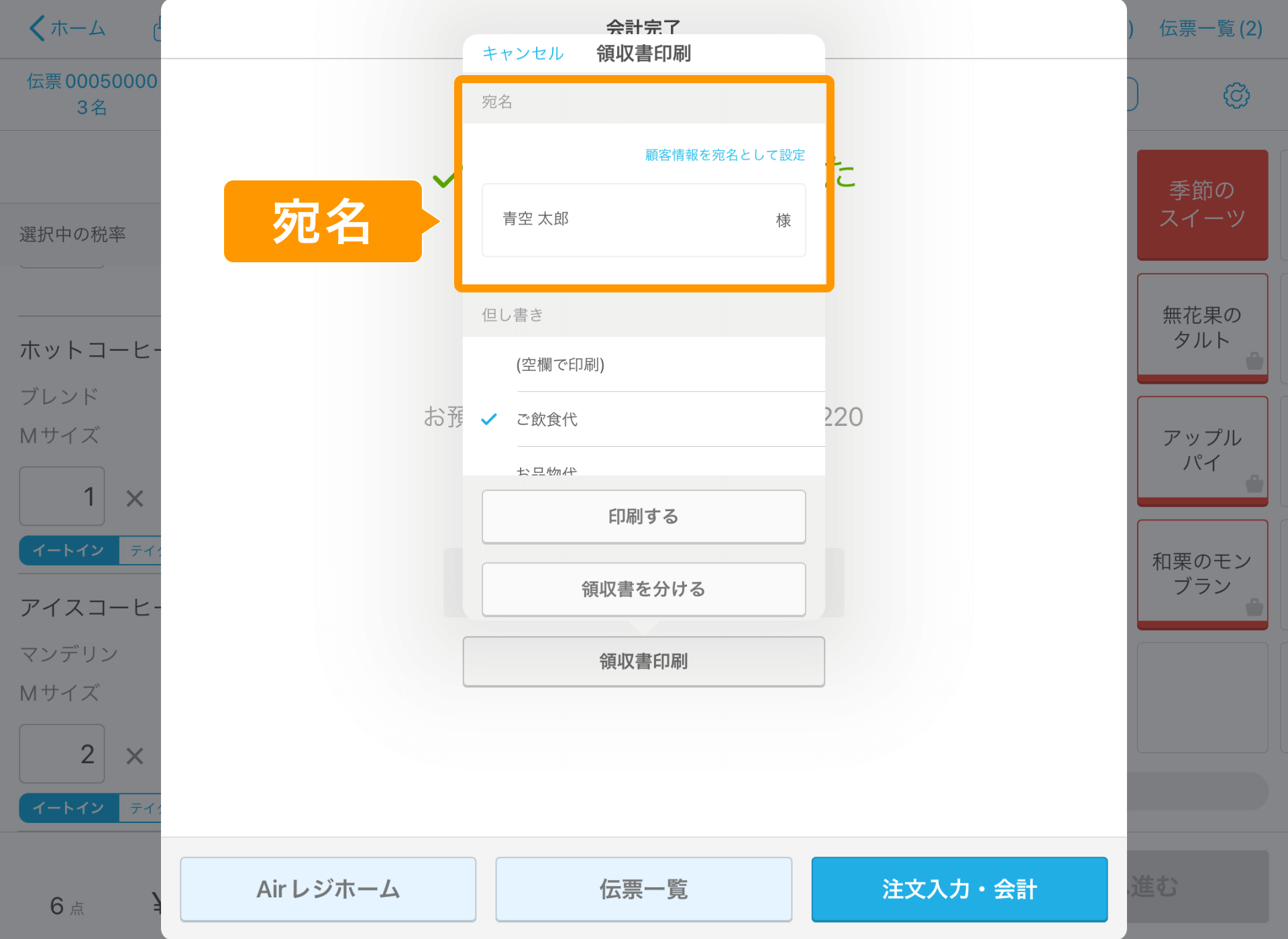1288x939 pixels.
Task: Open the settings gear icon
Action: coord(1236,95)
